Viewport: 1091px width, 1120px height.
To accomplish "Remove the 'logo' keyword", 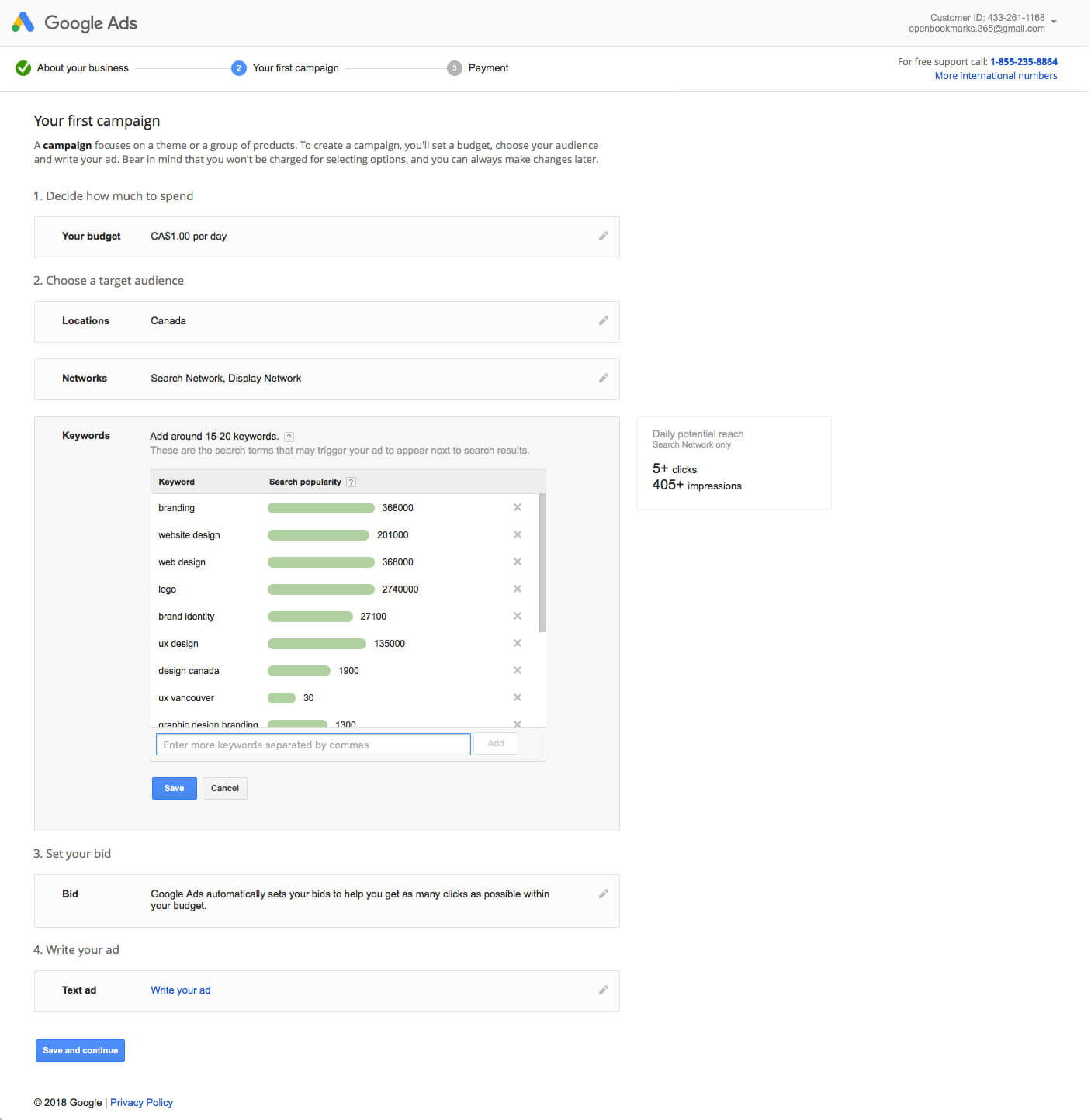I will tap(518, 589).
